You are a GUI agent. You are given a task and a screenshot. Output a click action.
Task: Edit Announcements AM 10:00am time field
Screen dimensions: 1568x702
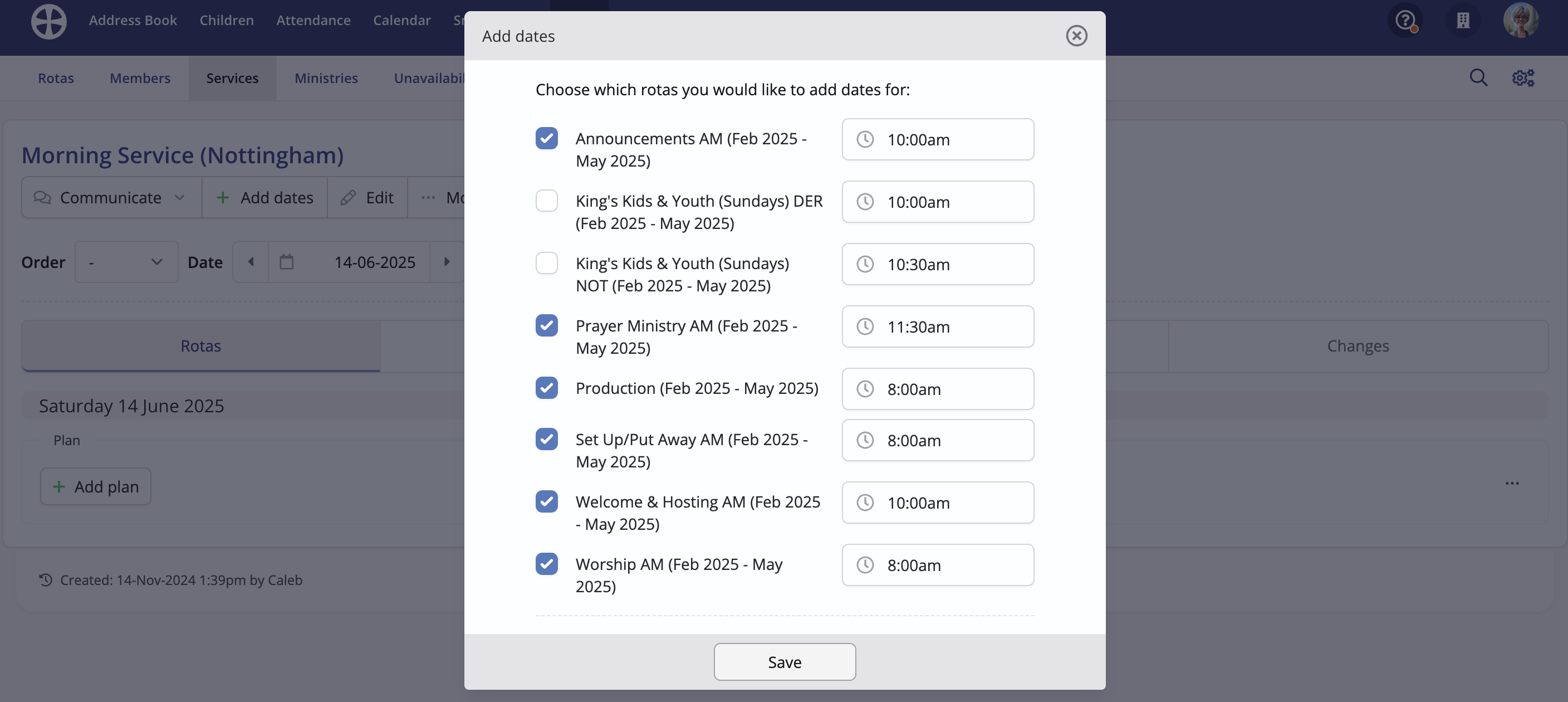[937, 139]
